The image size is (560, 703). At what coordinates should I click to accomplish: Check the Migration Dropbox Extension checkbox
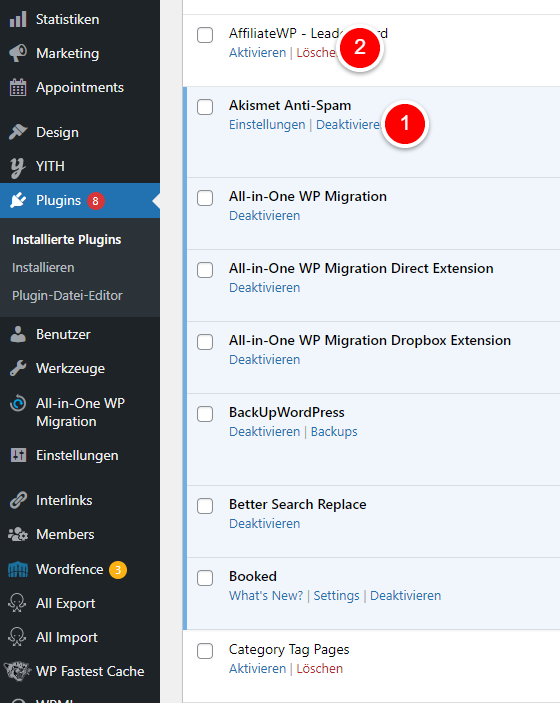point(205,342)
